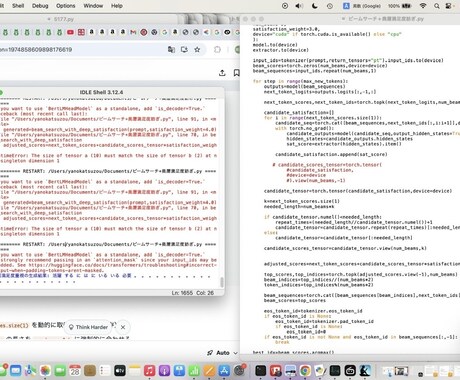Open Music from the Dock

(x=150, y=370)
